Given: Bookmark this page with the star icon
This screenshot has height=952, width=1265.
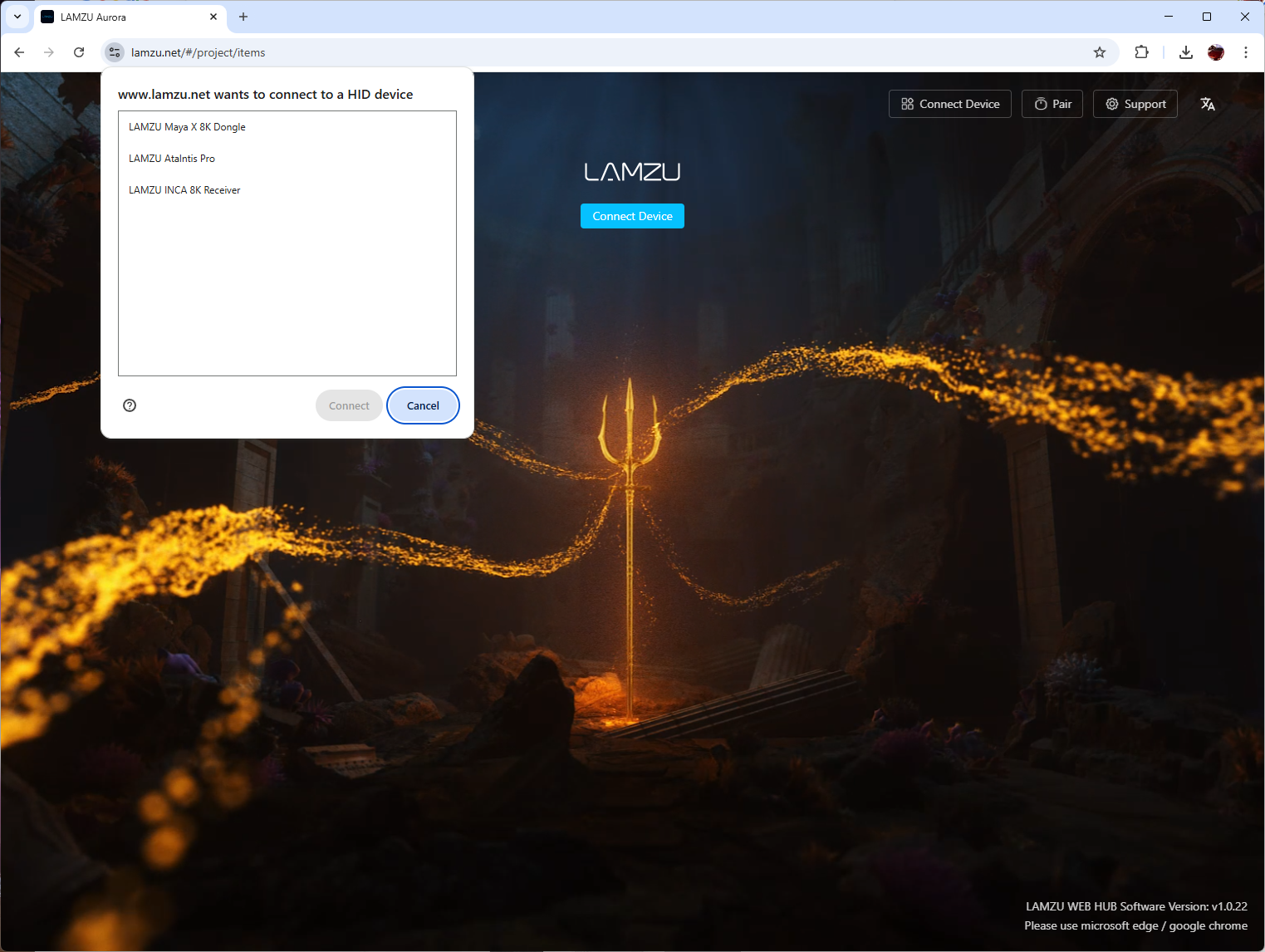Looking at the screenshot, I should [1100, 52].
